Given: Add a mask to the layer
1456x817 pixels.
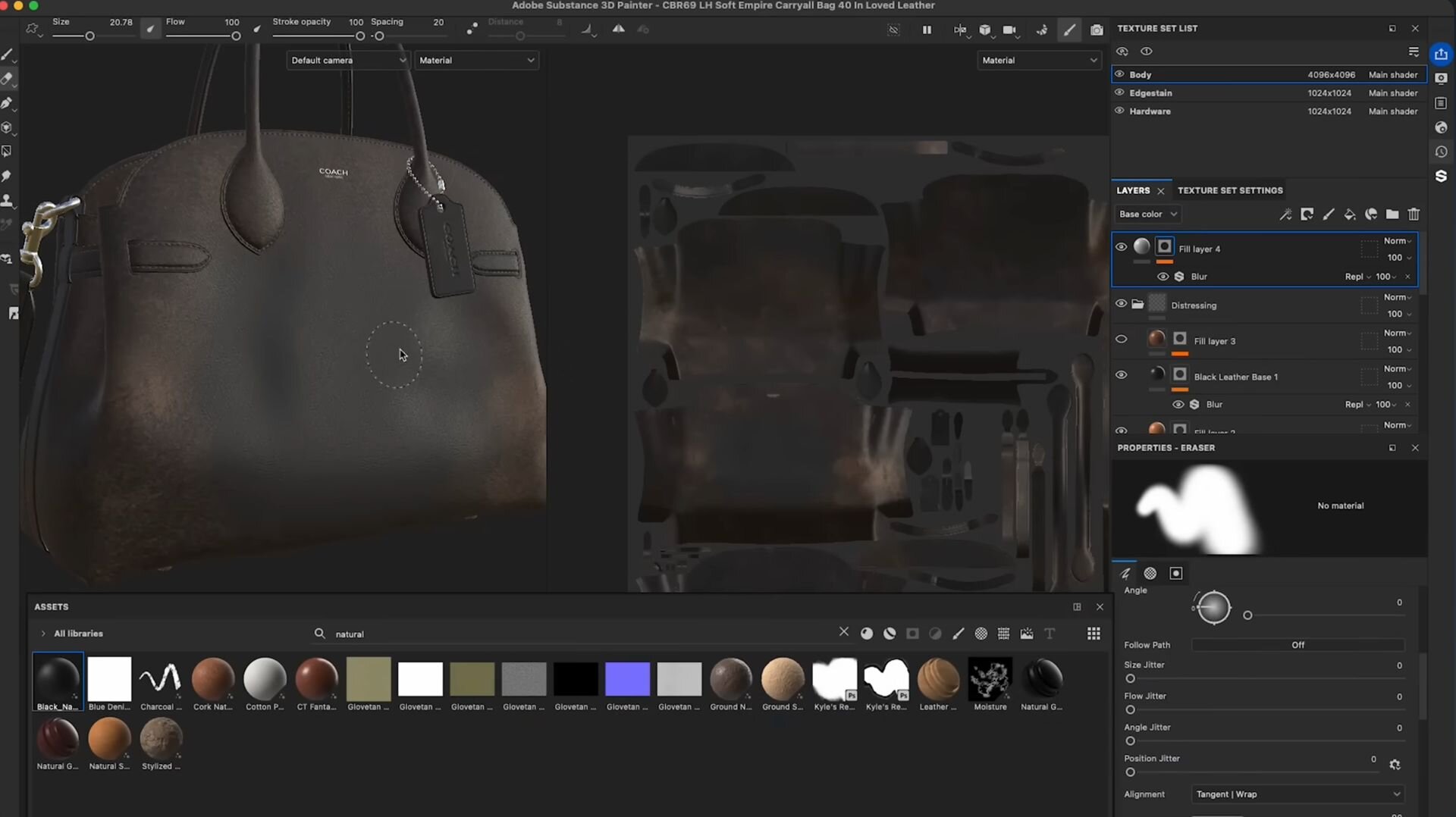Looking at the screenshot, I should [x=1307, y=214].
